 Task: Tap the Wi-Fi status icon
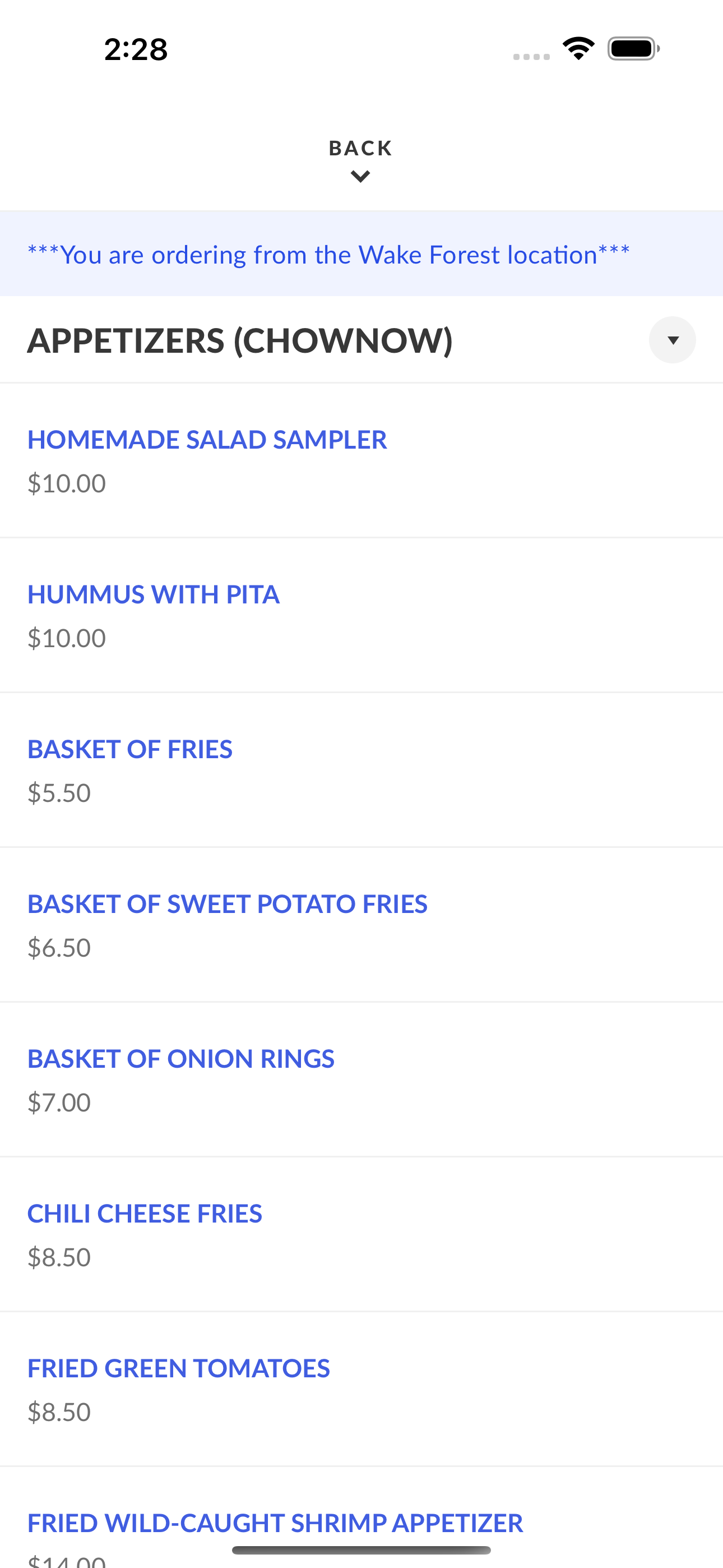click(578, 48)
